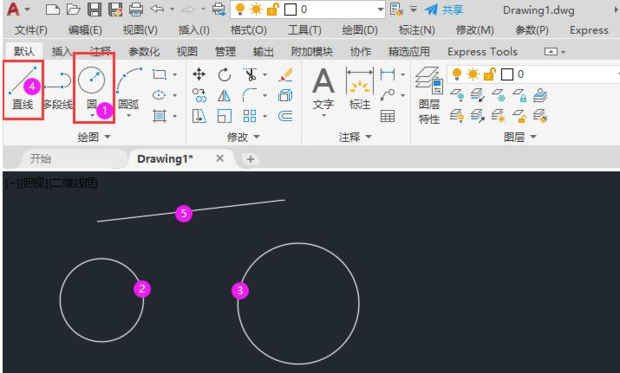Toggle padlock in quick access layer box
Viewport: 620px width, 373px height.
pyautogui.click(x=273, y=9)
